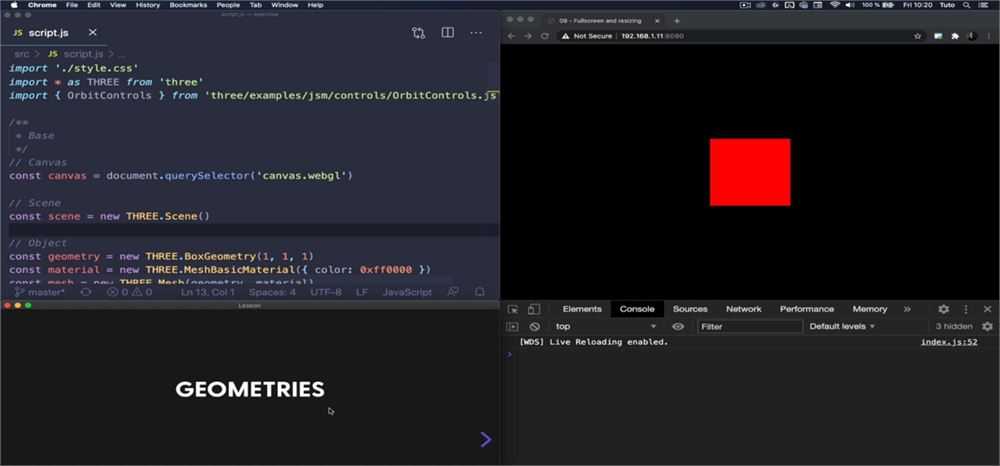The height and width of the screenshot is (466, 1000).
Task: Click the LF end-of-line status item
Action: pos(362,292)
